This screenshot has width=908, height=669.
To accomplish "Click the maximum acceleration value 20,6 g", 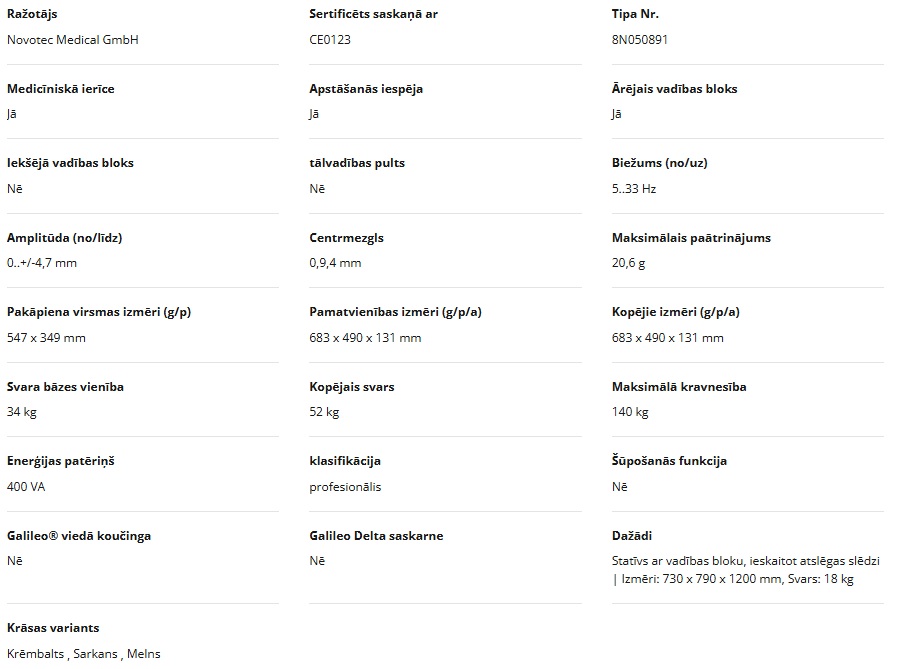I will 629,263.
